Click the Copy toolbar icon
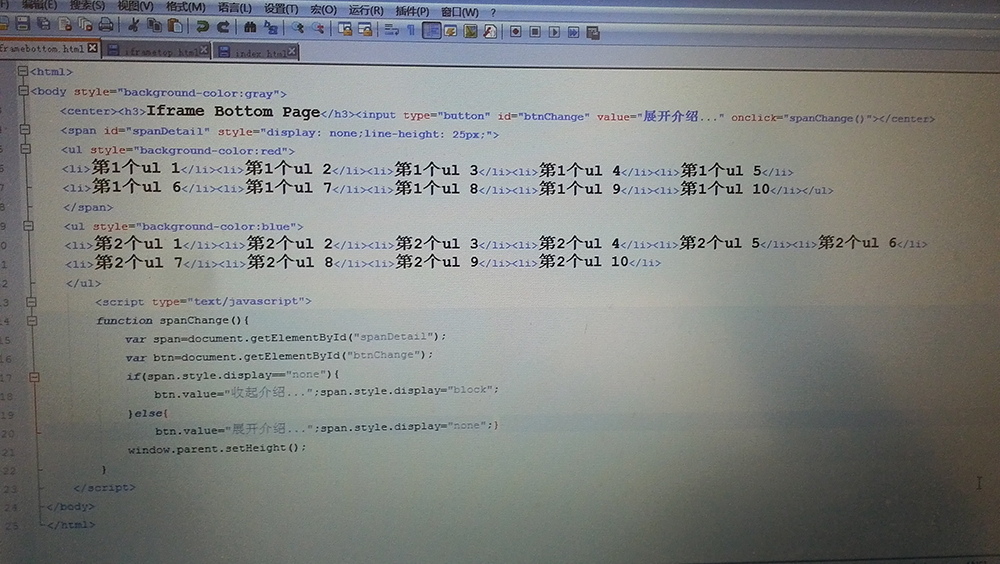This screenshot has height=564, width=1000. [154, 25]
